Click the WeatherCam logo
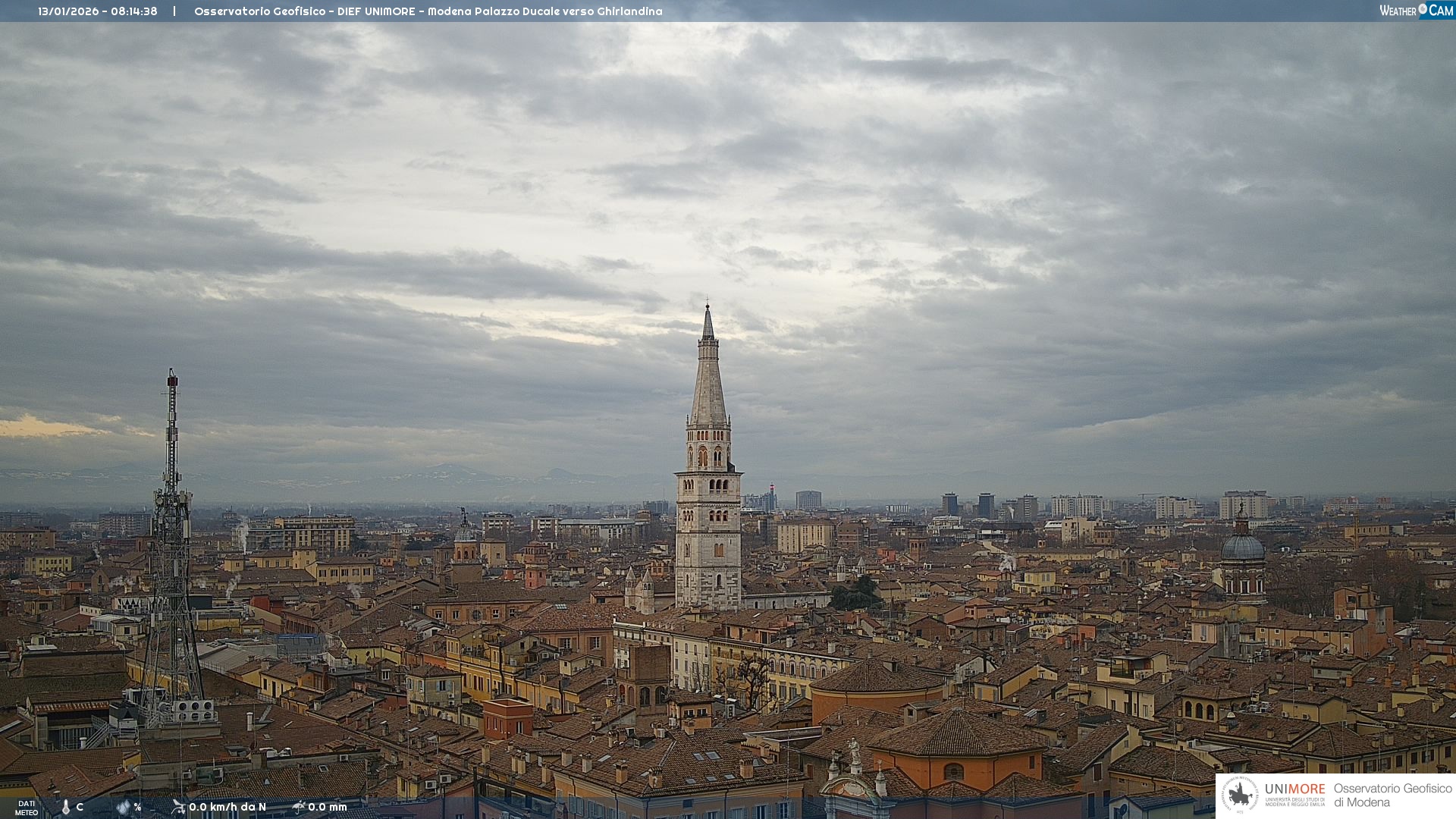Image resolution: width=1456 pixels, height=819 pixels. pyautogui.click(x=1416, y=11)
